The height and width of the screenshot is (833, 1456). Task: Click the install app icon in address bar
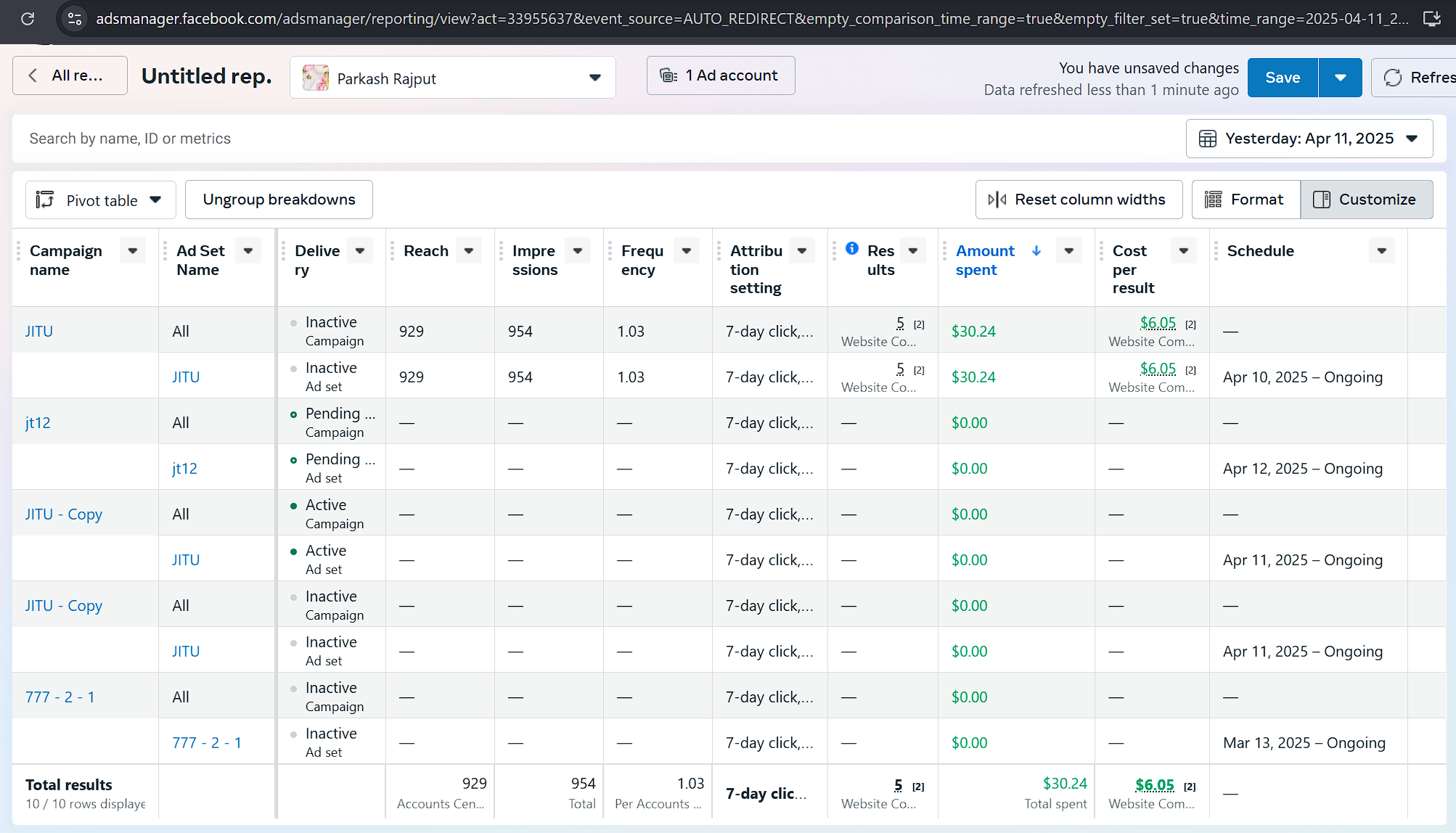pos(1431,19)
